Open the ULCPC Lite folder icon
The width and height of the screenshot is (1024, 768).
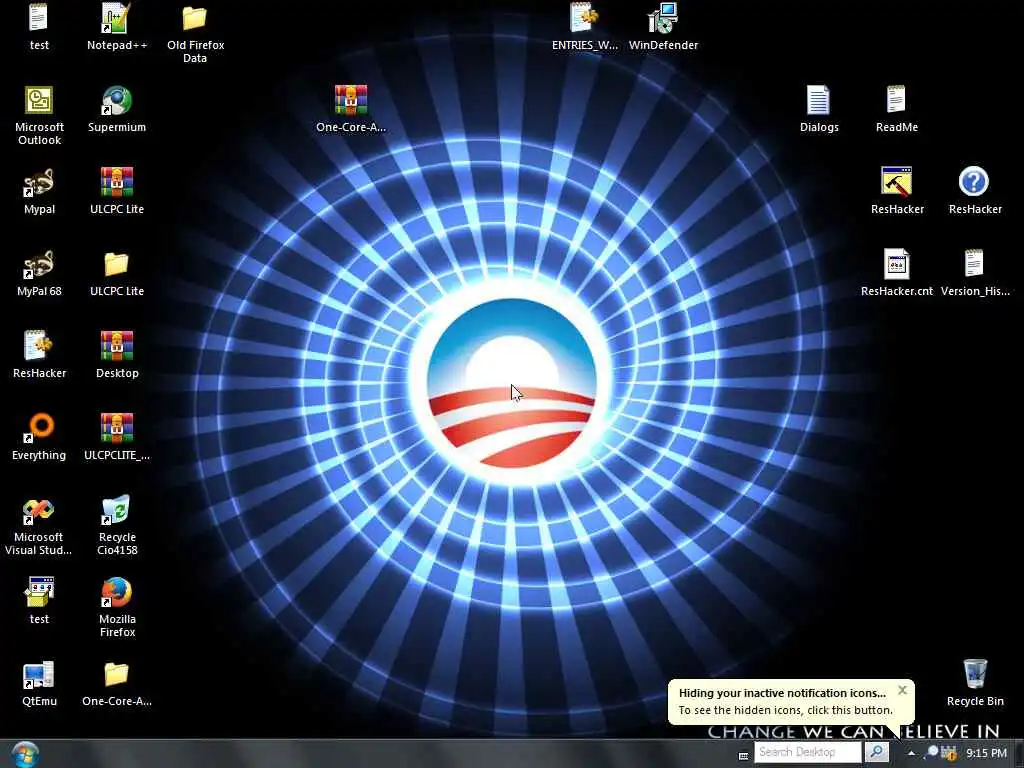click(117, 273)
